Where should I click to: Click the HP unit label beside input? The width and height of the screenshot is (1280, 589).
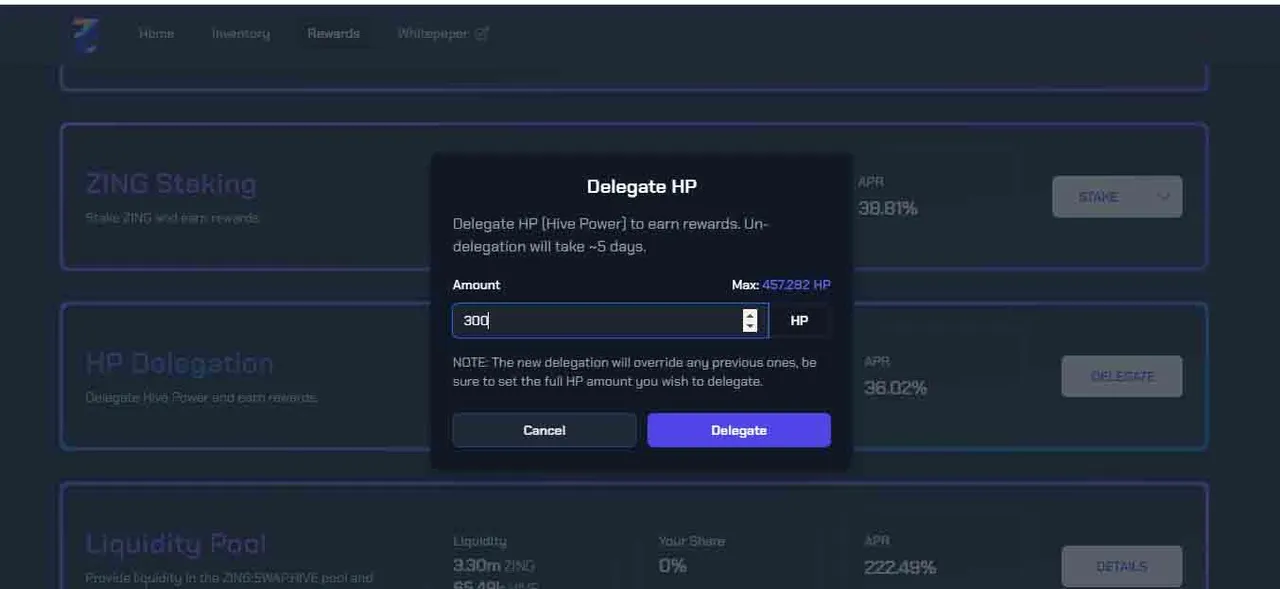(799, 321)
